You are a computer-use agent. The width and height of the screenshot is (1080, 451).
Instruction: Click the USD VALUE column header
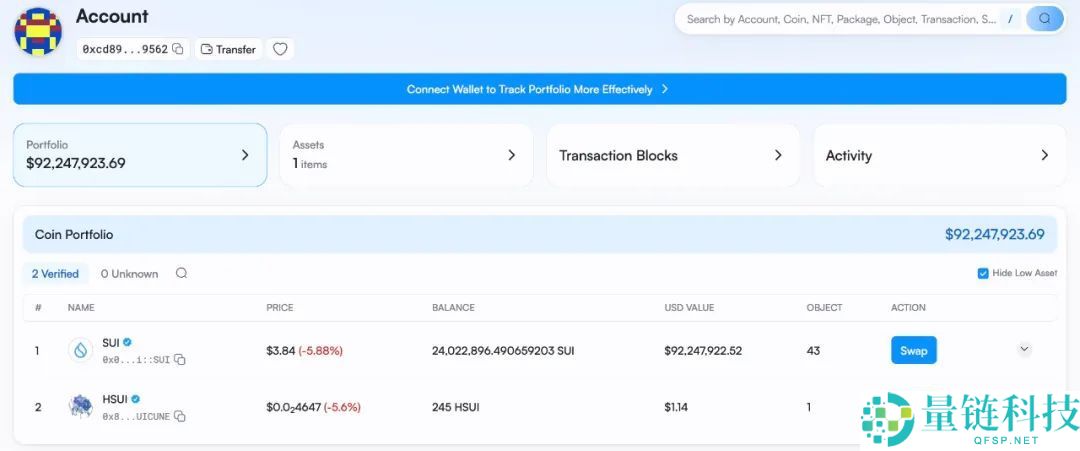click(689, 307)
